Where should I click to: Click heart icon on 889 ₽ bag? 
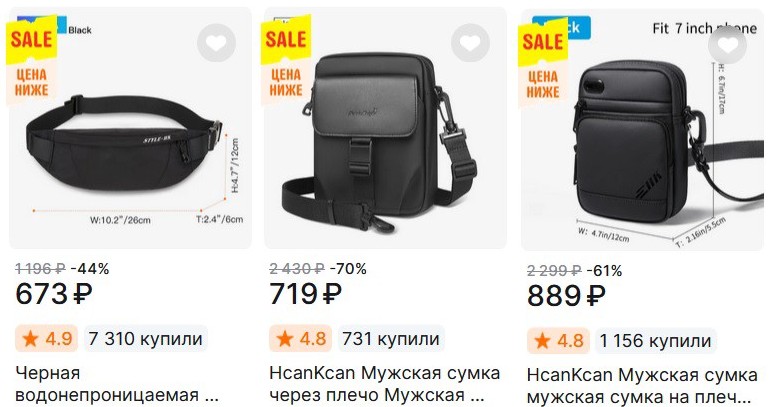click(727, 45)
